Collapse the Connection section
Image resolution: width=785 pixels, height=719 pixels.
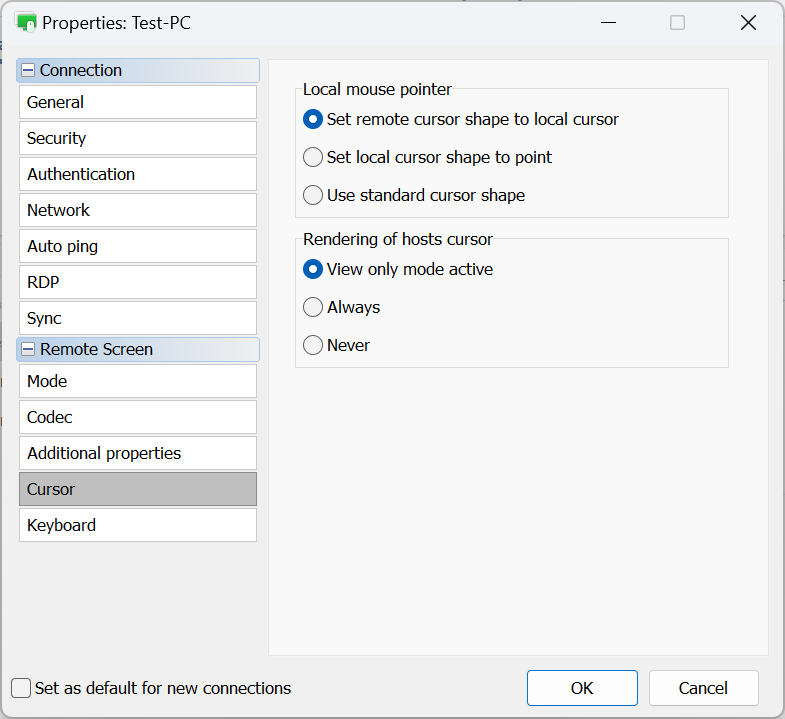tap(28, 71)
